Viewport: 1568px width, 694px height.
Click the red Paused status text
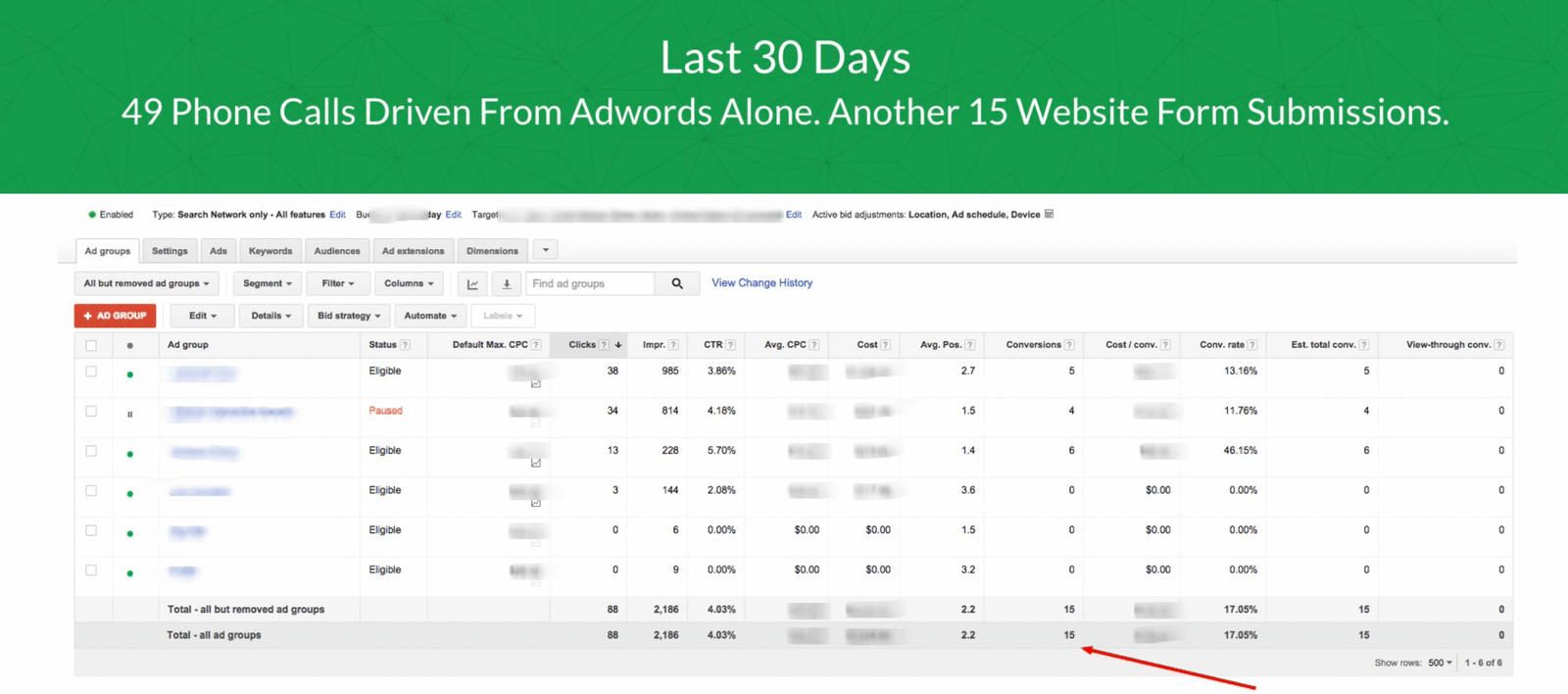[x=385, y=411]
